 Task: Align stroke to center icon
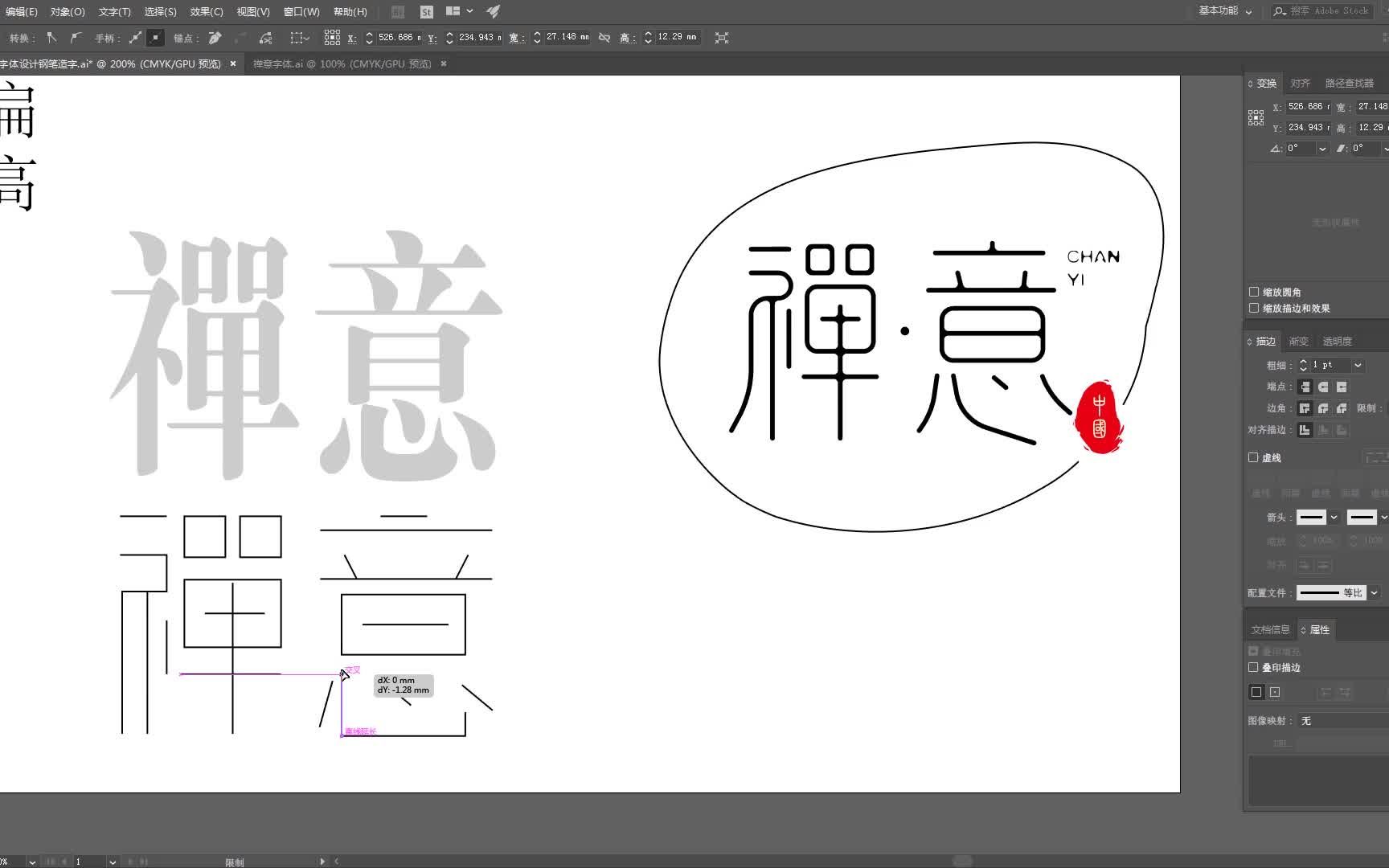click(x=1305, y=430)
